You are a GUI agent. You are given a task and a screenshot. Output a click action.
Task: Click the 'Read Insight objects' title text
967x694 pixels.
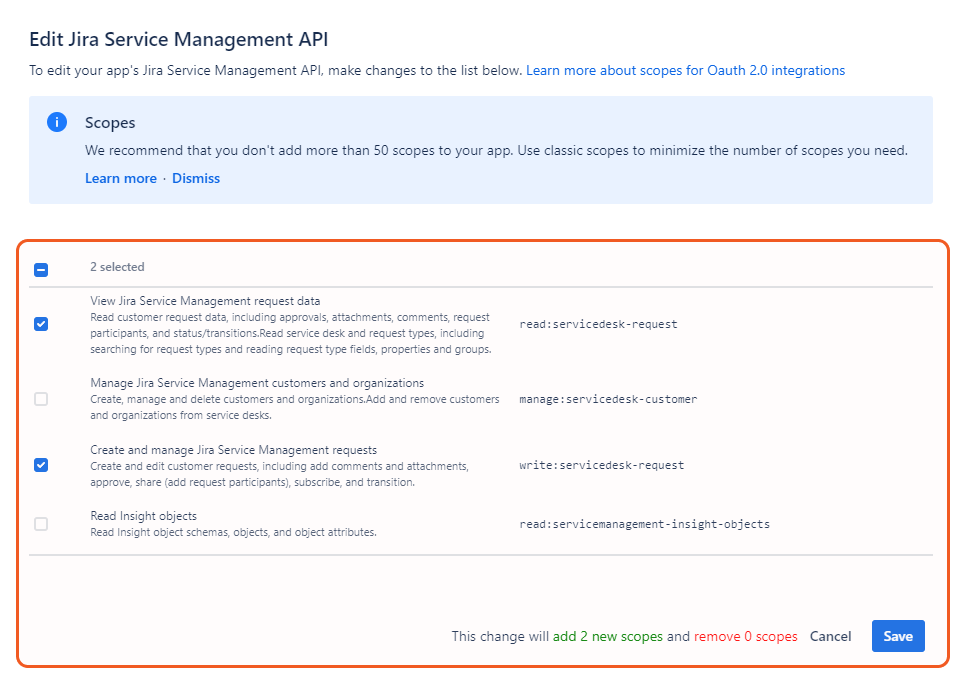coord(143,516)
